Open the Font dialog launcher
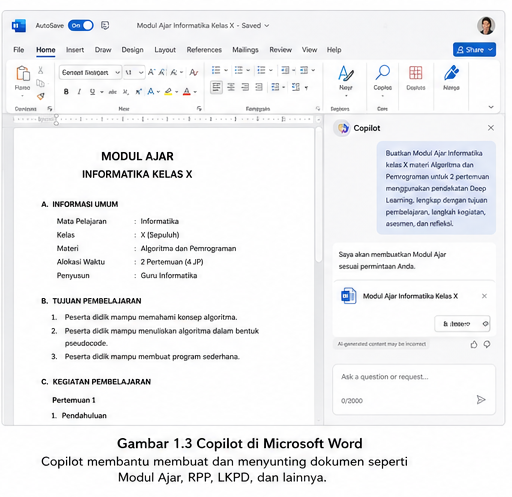This screenshot has height=497, width=512. tap(199, 109)
